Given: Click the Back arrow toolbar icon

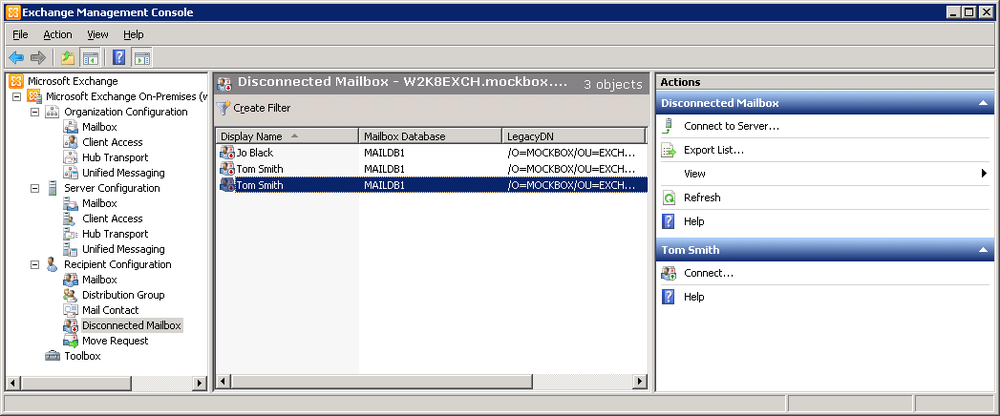Looking at the screenshot, I should (17, 58).
